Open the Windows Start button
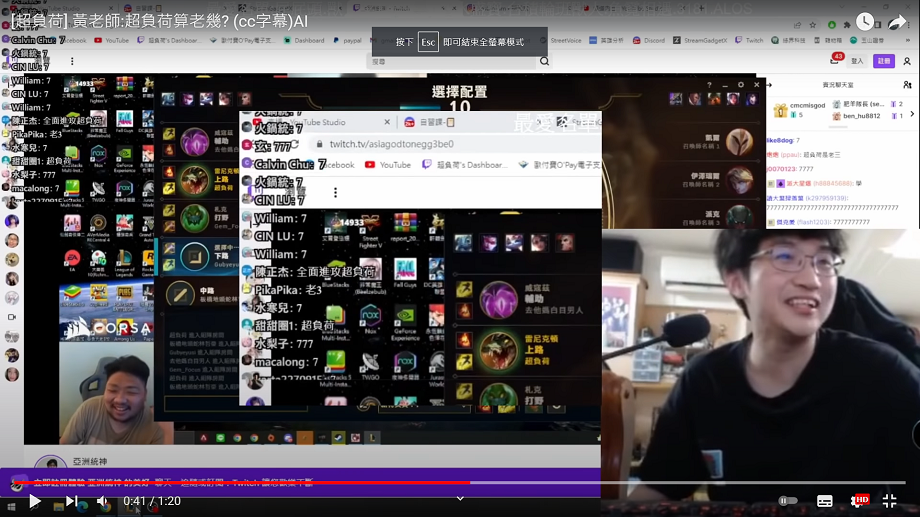 pos(11,506)
